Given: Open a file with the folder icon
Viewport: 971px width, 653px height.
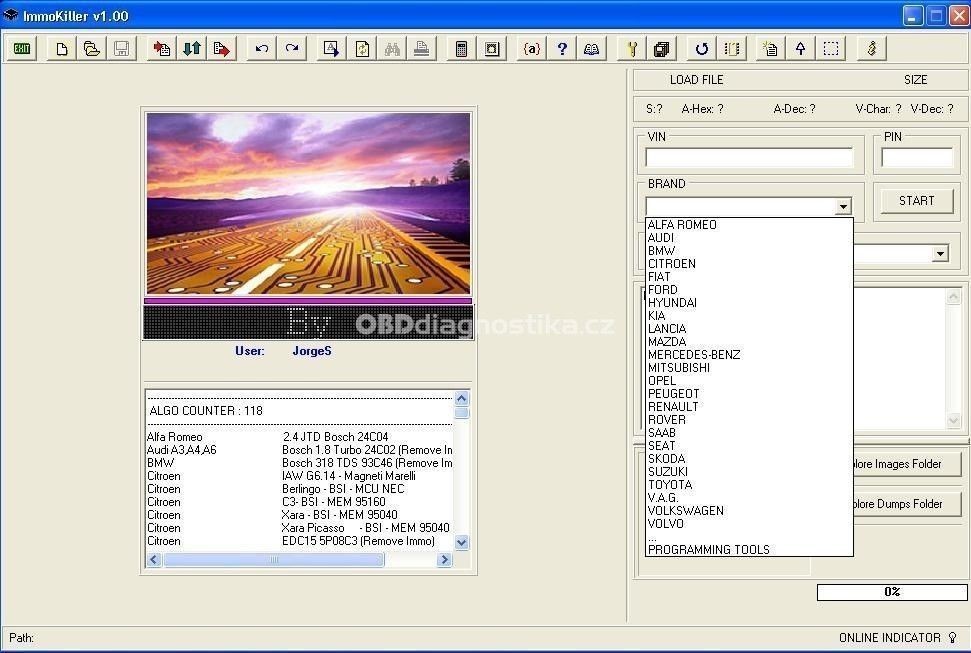Looking at the screenshot, I should coord(92,49).
